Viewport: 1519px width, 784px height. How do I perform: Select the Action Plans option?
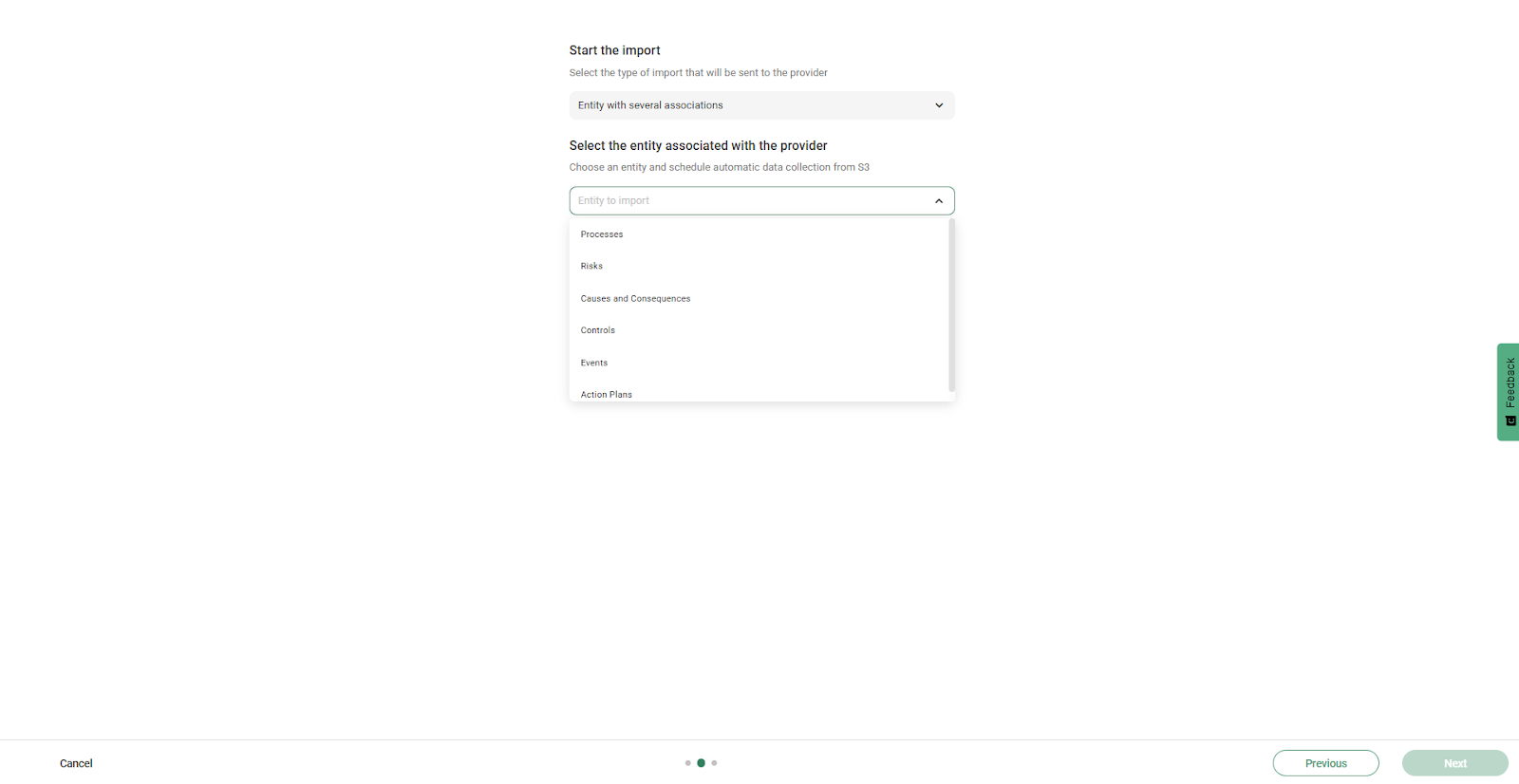[x=607, y=394]
